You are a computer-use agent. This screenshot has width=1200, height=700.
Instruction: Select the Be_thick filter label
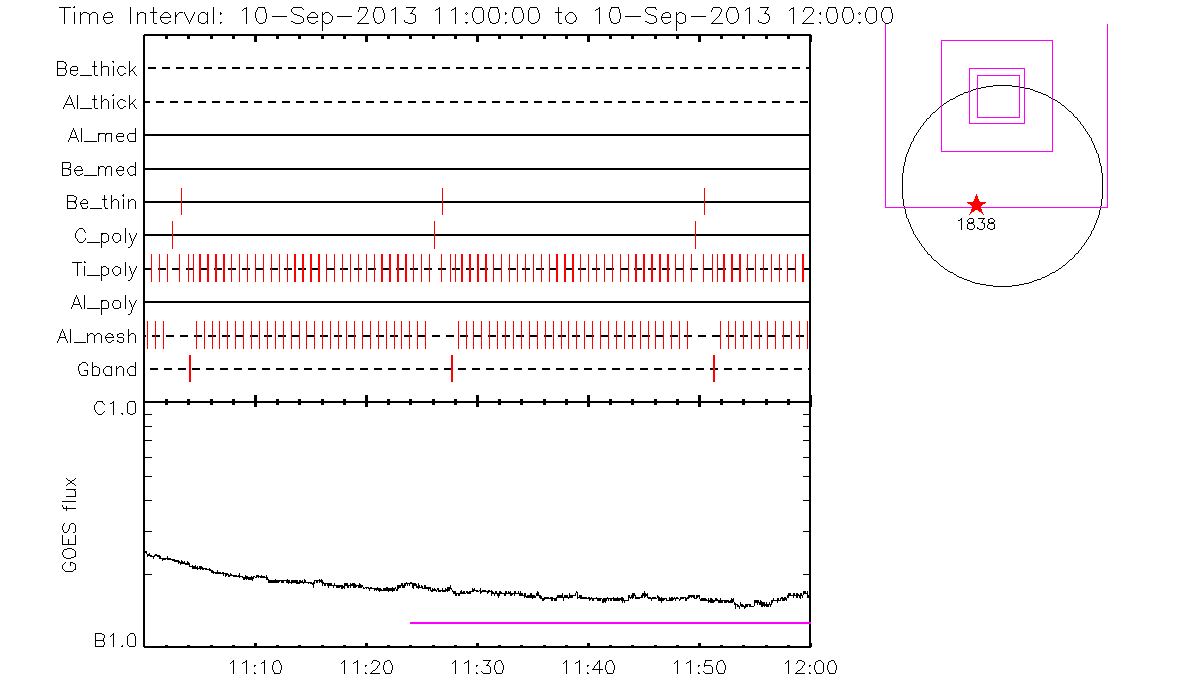(x=97, y=69)
